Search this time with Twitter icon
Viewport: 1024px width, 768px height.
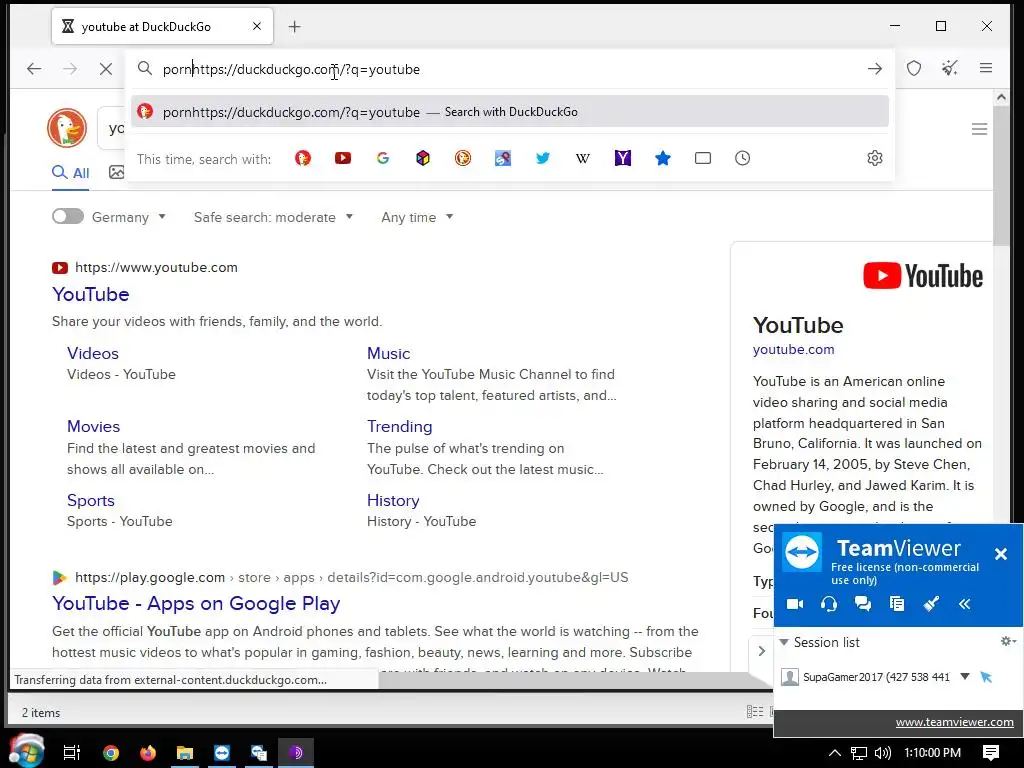pos(543,158)
